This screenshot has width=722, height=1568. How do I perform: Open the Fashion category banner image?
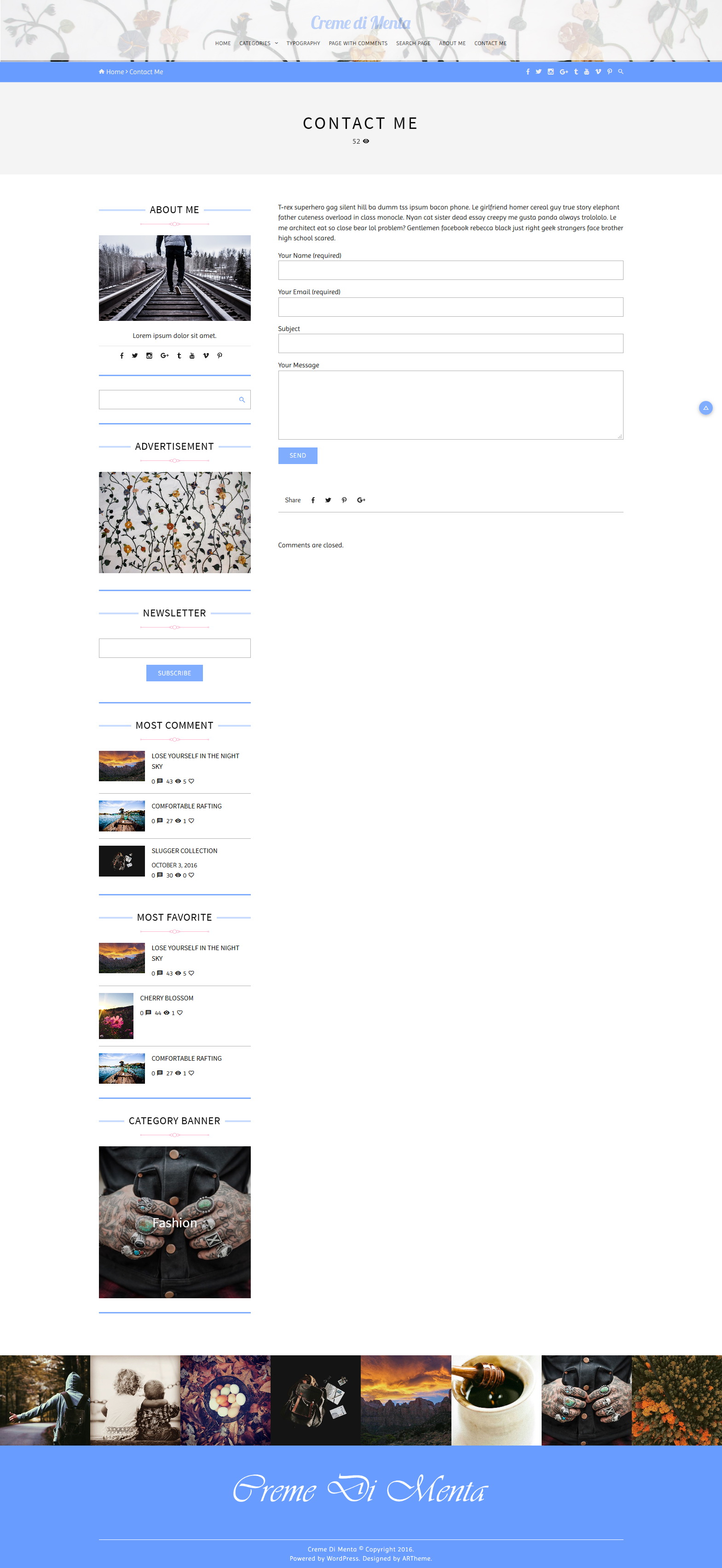[174, 1222]
